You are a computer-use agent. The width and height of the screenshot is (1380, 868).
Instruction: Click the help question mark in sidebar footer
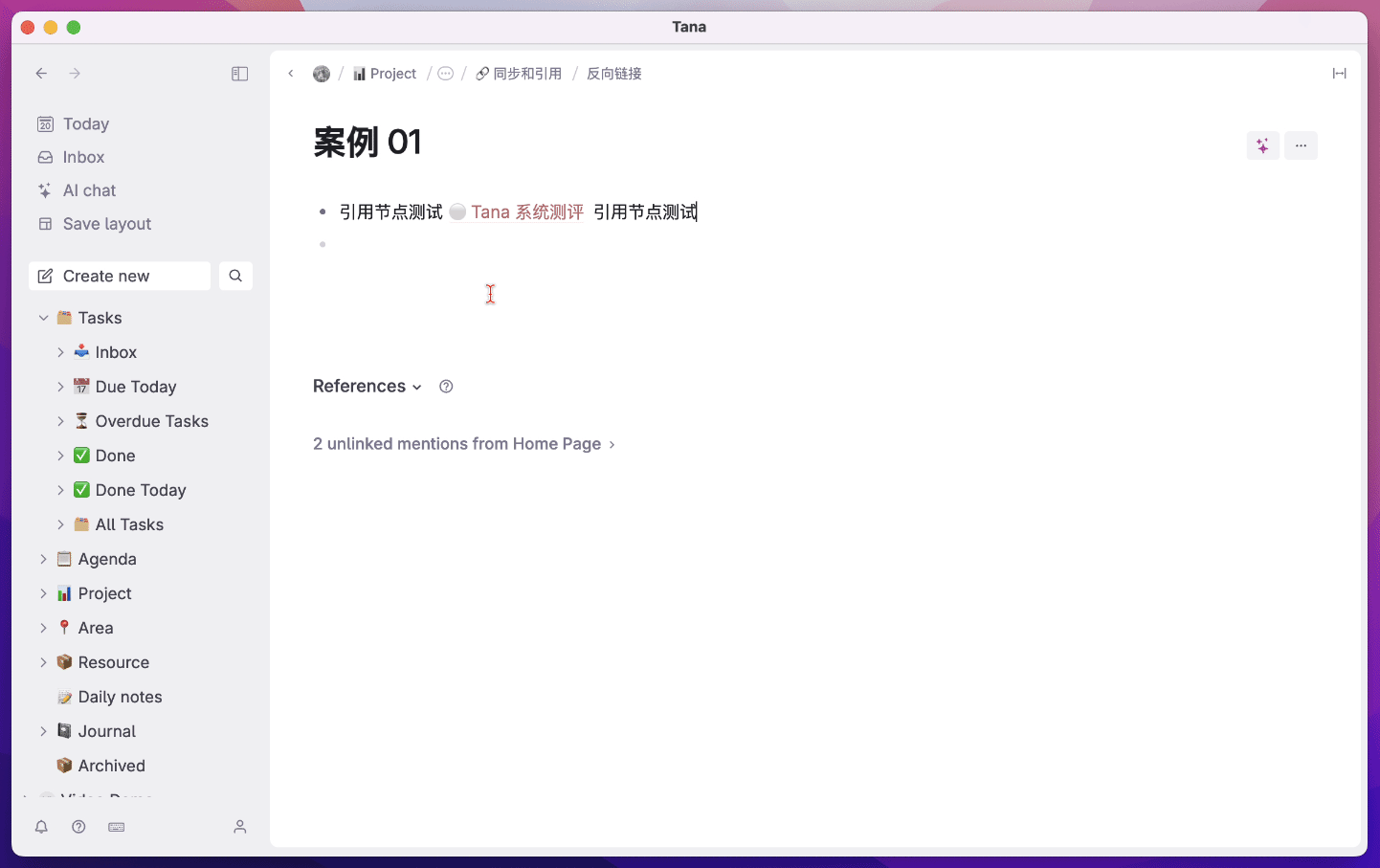(78, 827)
